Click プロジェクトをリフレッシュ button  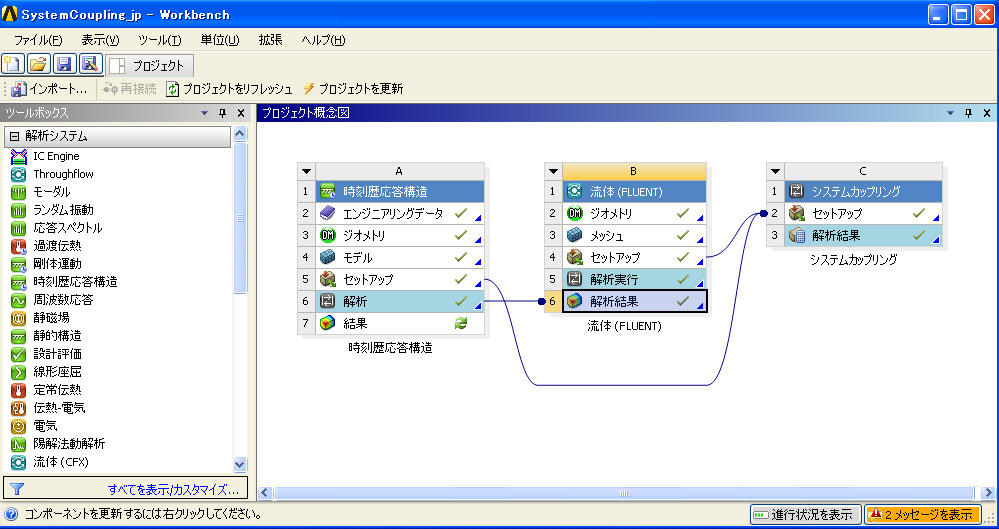pyautogui.click(x=229, y=89)
